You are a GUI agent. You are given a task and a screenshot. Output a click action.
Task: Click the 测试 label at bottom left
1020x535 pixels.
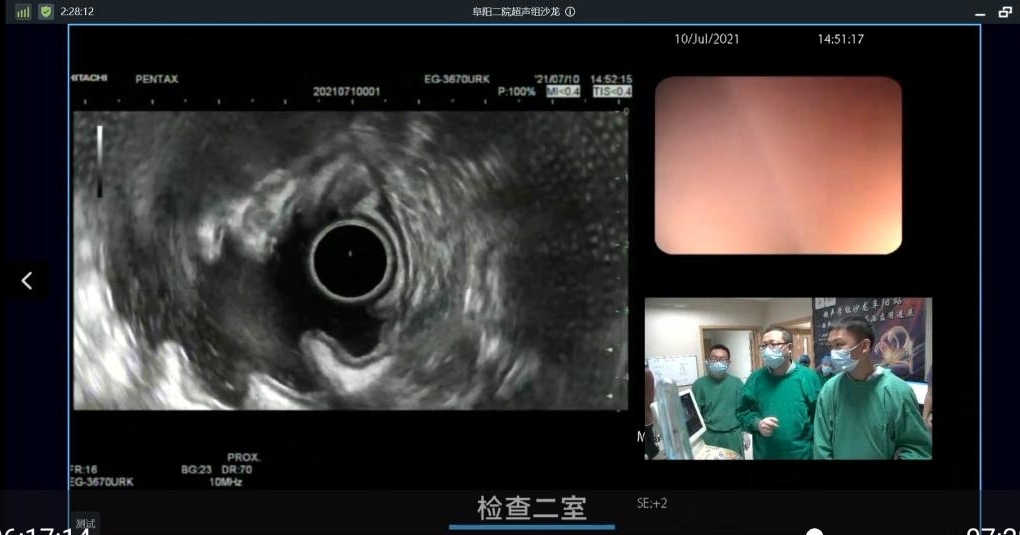[x=86, y=523]
